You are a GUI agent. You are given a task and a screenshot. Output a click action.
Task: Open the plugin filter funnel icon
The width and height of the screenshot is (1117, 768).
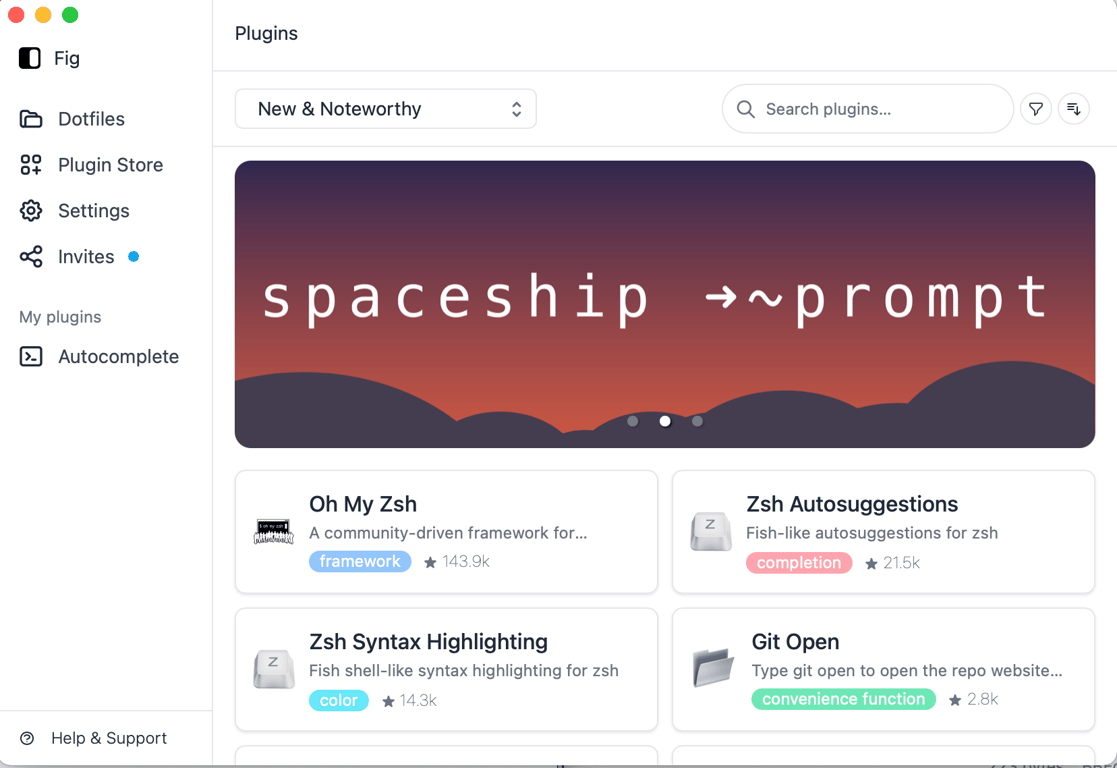tap(1036, 109)
